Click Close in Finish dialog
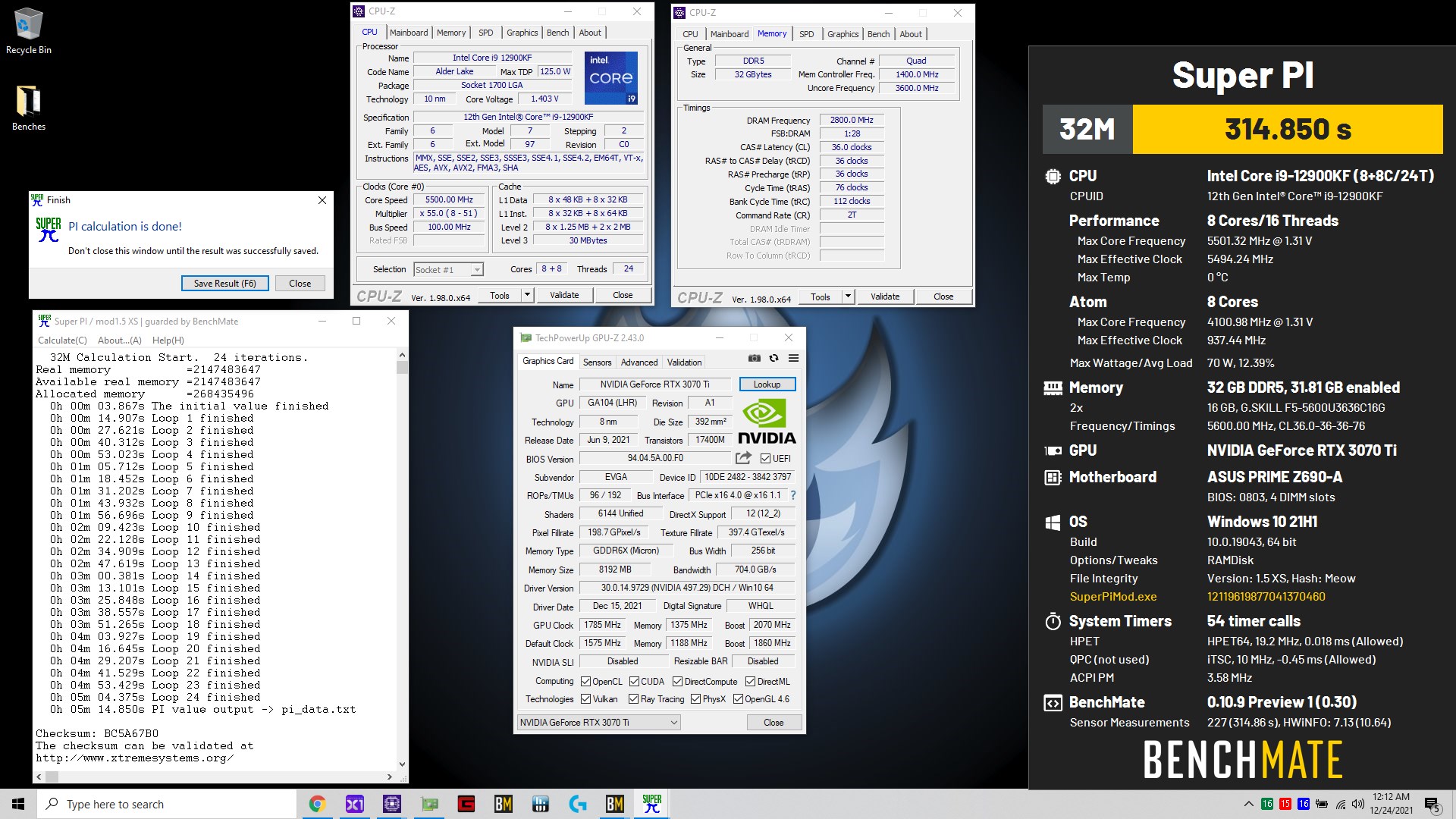The height and width of the screenshot is (819, 1456). [300, 283]
